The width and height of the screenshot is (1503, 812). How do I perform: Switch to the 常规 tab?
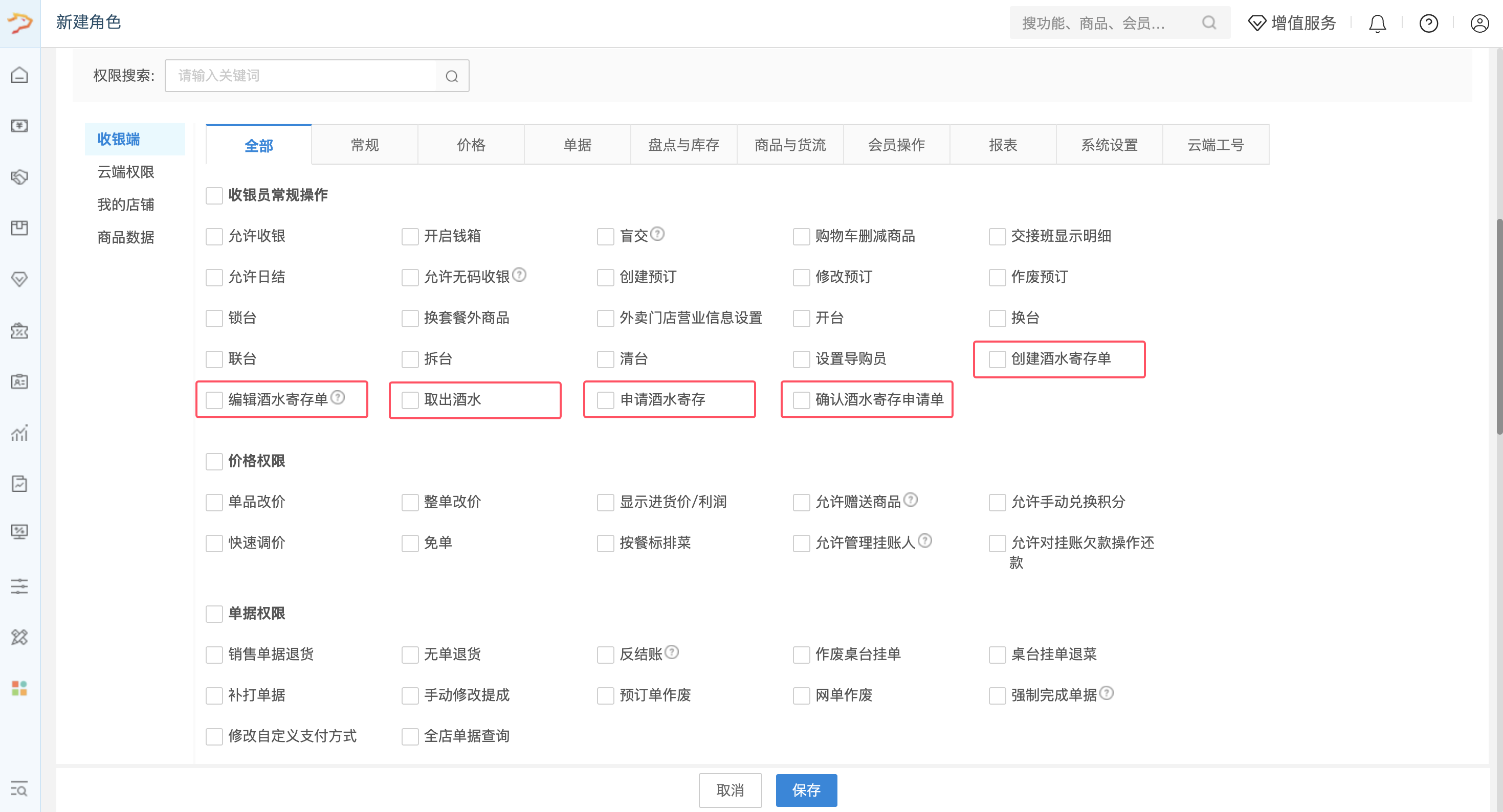coord(365,145)
